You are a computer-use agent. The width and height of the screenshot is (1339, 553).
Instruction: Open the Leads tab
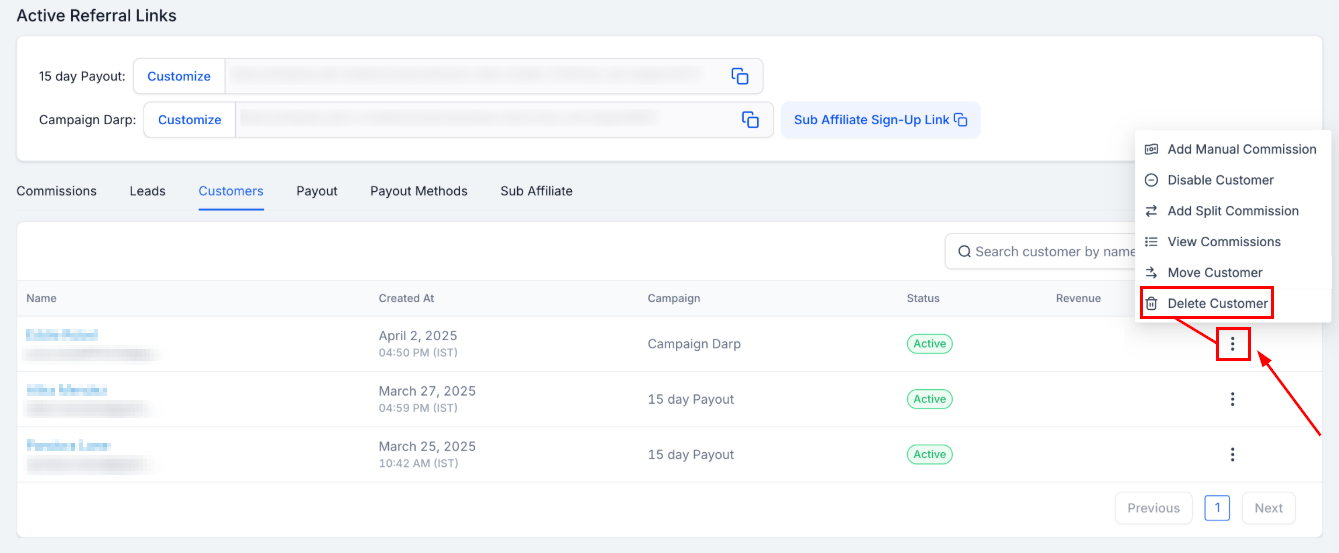coord(147,191)
